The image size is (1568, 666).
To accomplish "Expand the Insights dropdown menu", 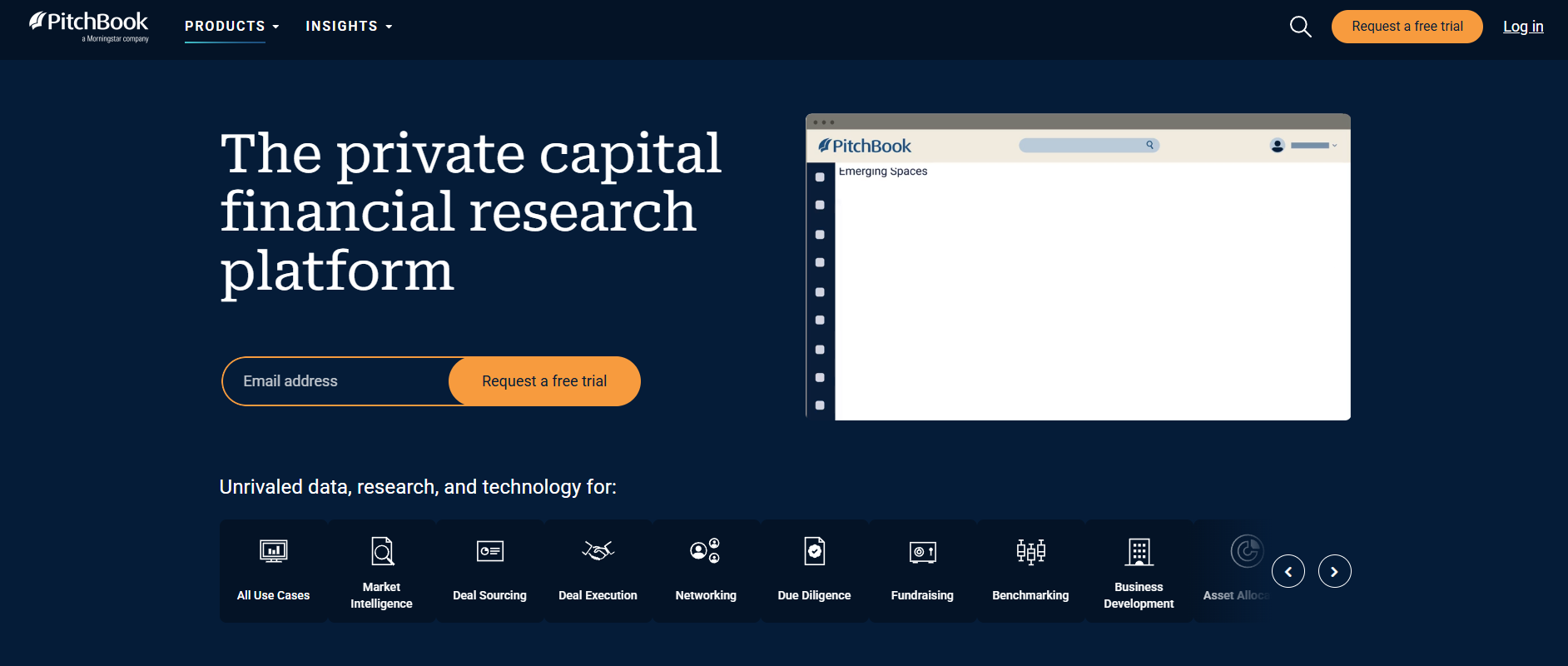I will coord(349,27).
